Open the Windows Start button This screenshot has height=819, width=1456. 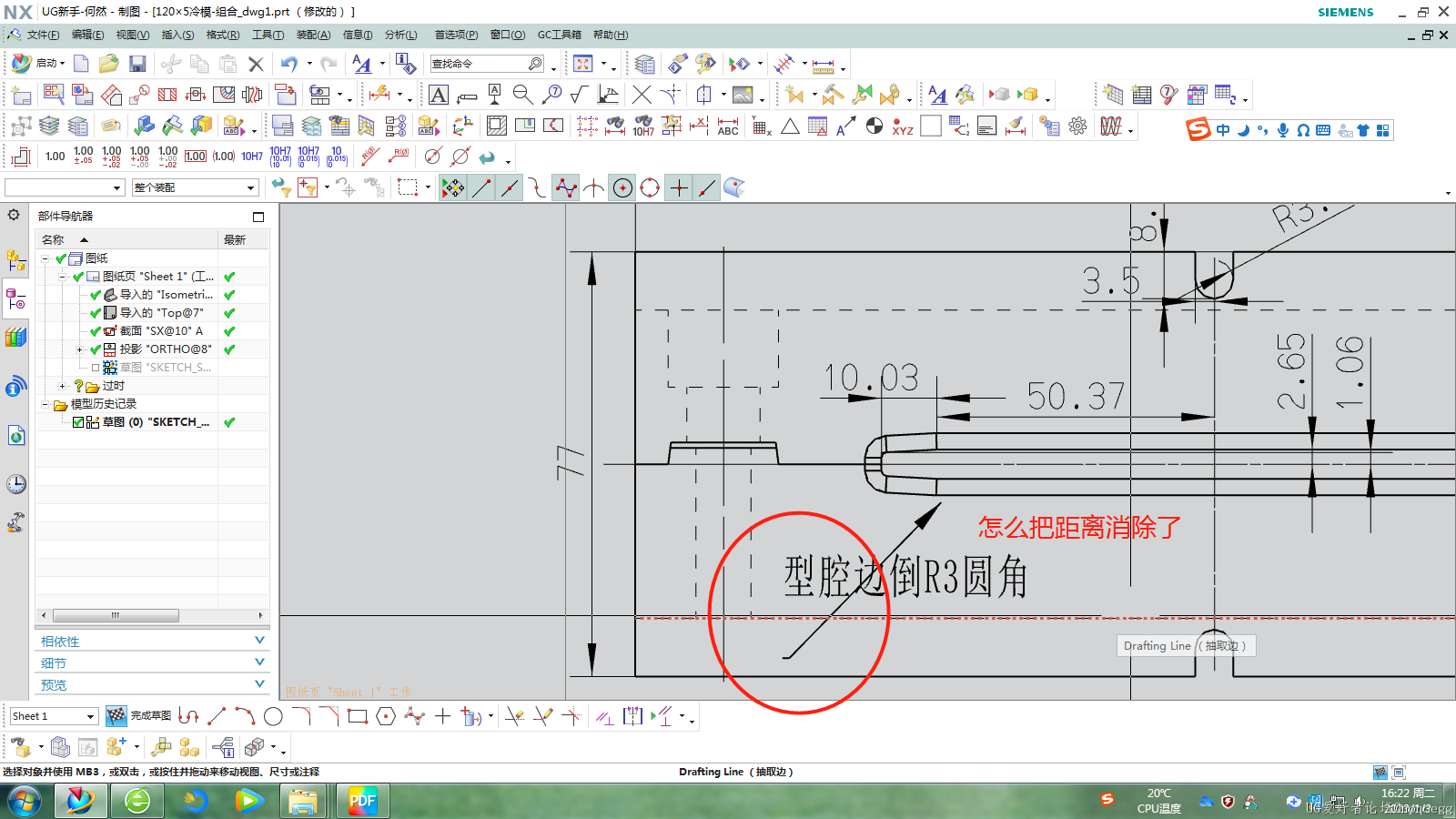click(24, 801)
